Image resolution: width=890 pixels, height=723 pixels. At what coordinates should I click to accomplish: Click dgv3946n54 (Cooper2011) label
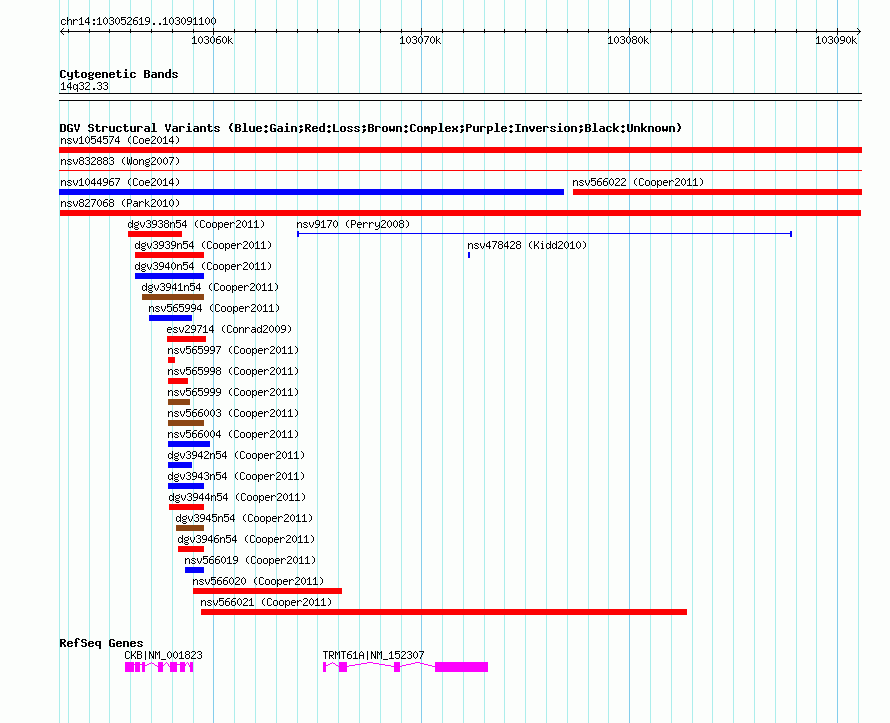tap(246, 539)
